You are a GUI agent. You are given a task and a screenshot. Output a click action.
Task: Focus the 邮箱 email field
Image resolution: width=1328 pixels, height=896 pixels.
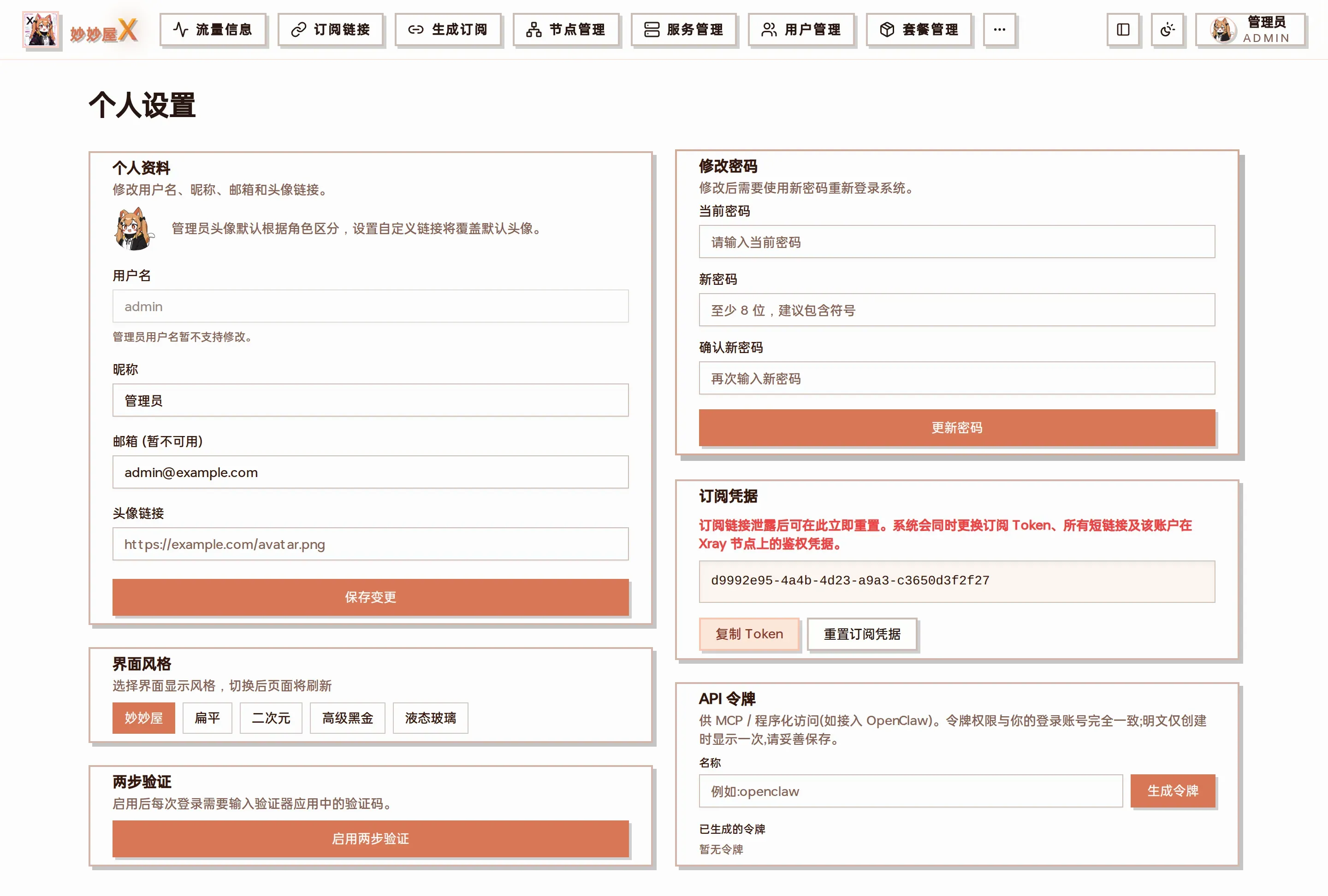click(370, 472)
